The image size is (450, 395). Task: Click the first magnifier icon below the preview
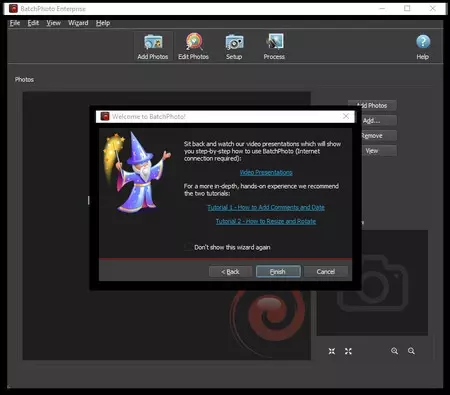(x=395, y=351)
